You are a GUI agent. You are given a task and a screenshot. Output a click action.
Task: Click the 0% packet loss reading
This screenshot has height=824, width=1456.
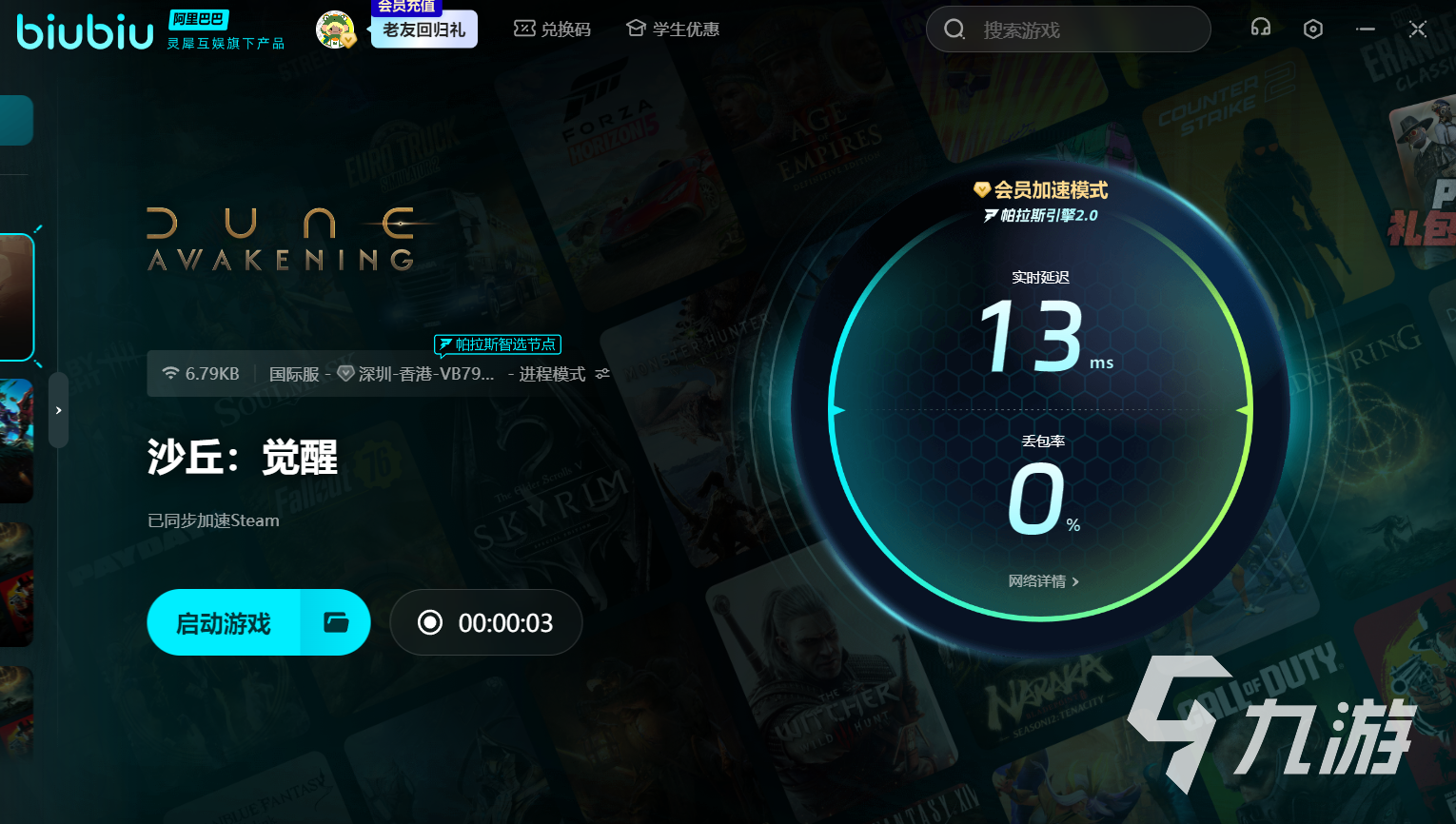pyautogui.click(x=1043, y=498)
